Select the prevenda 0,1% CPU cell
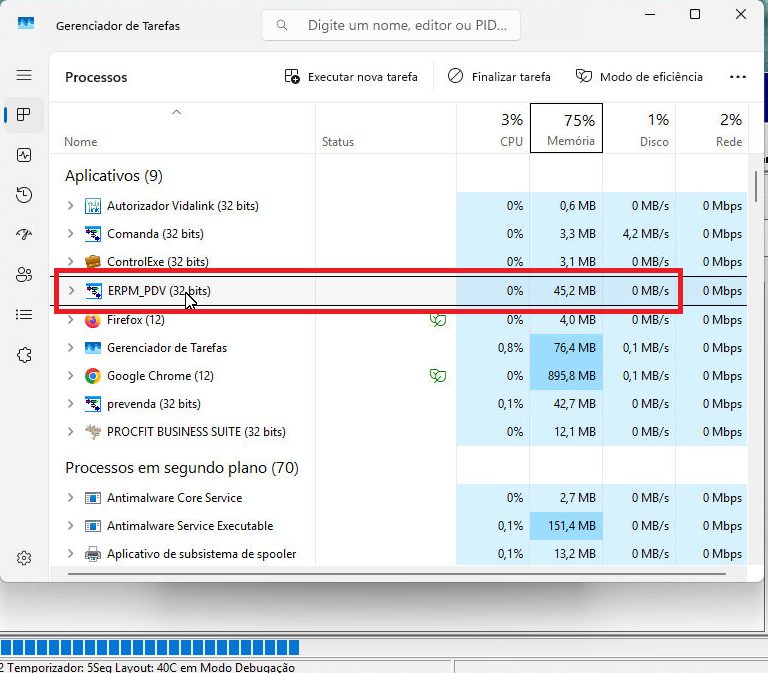This screenshot has width=768, height=673. [x=493, y=404]
